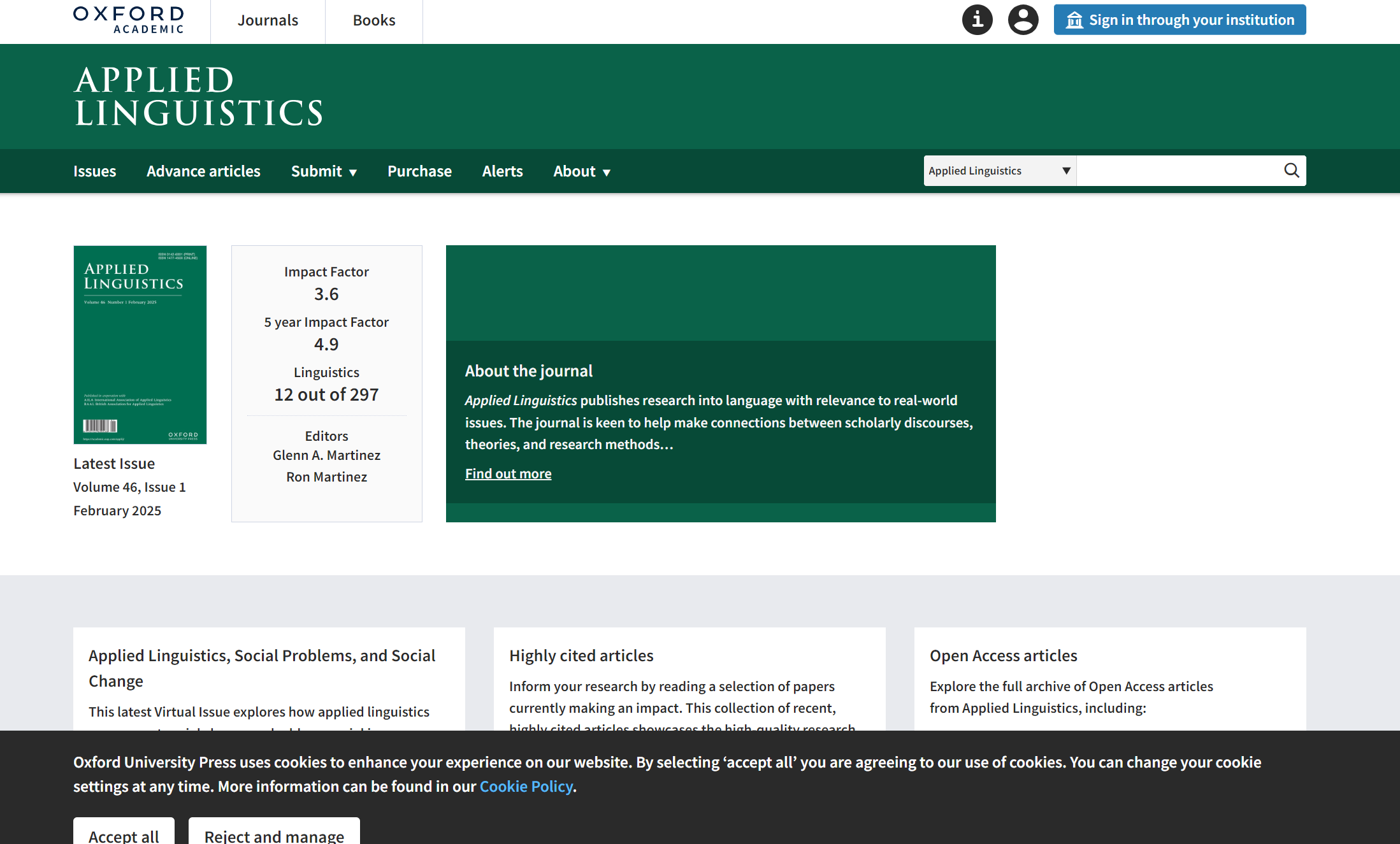
Task: Click editor name Ron Martinez
Action: [326, 477]
